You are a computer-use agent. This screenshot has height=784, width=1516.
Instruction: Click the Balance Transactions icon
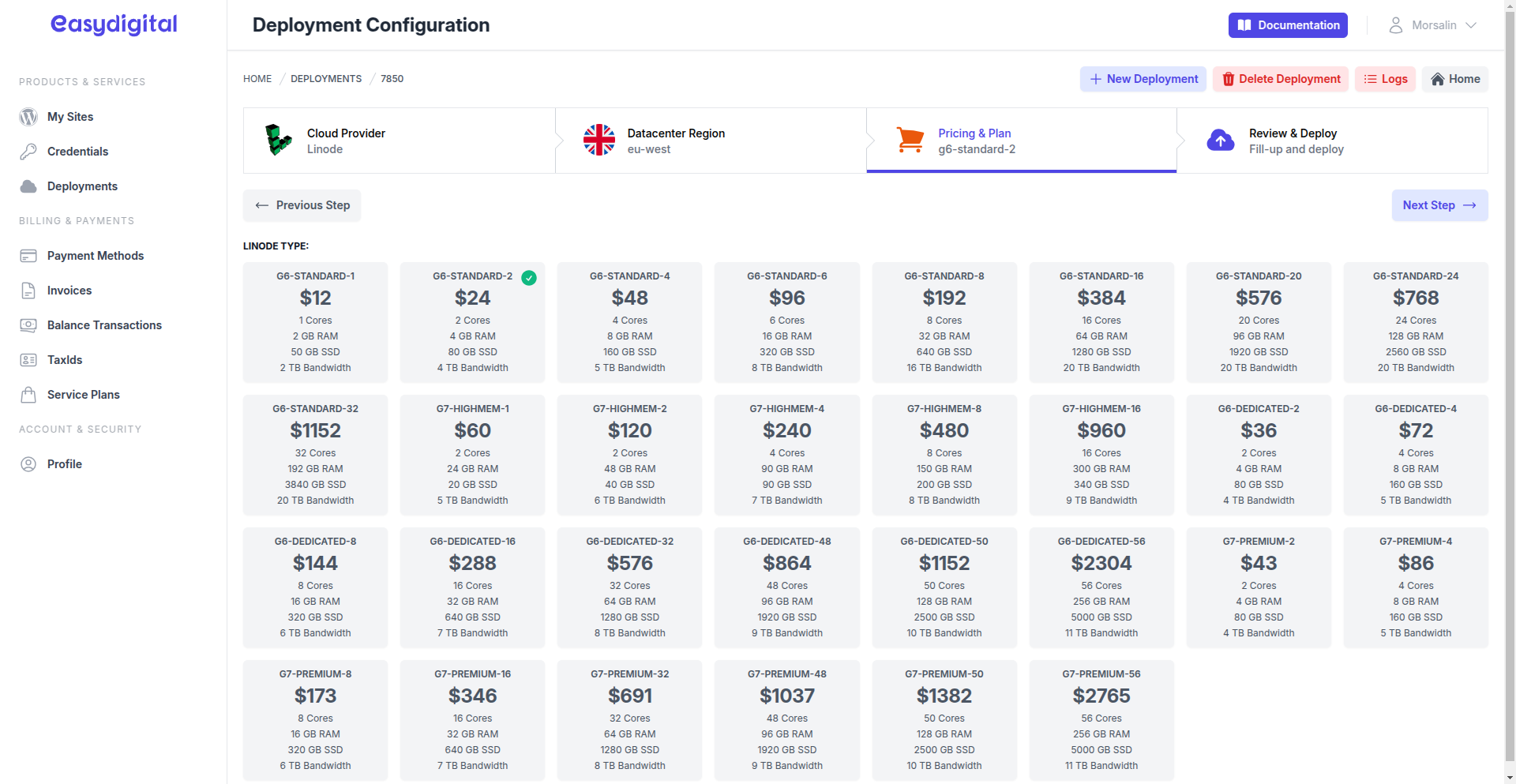(29, 324)
